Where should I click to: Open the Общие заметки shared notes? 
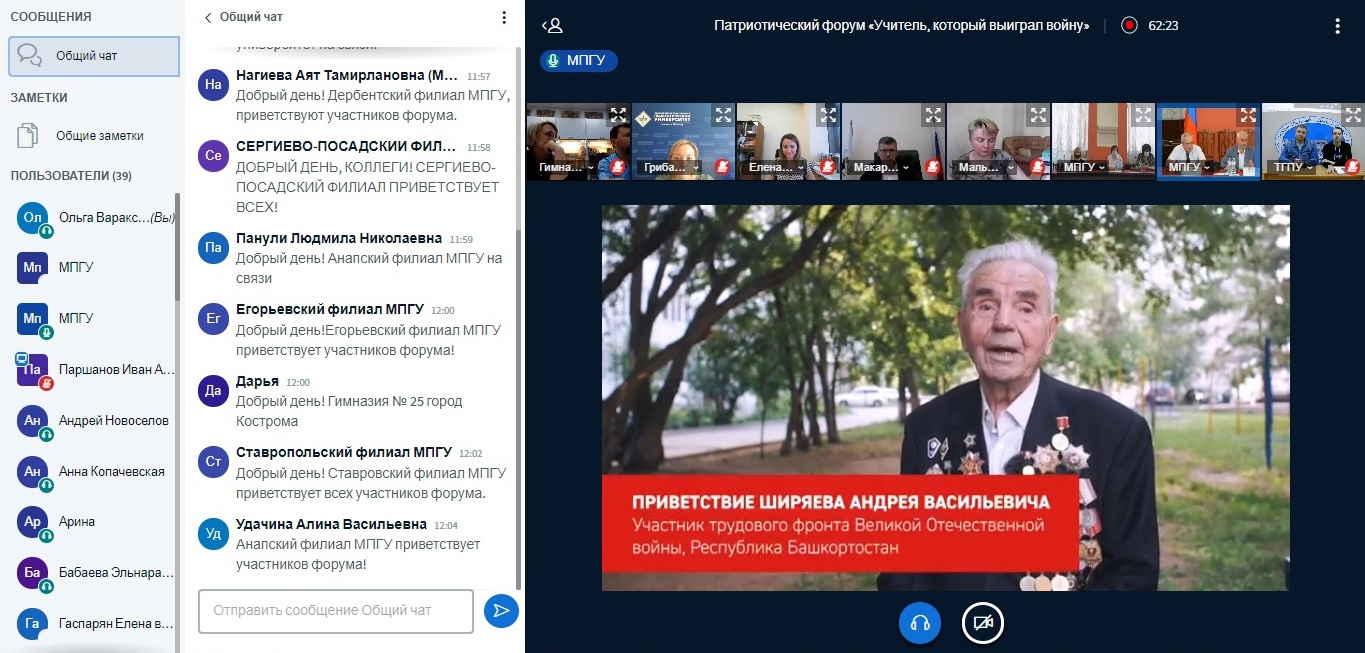click(x=99, y=136)
